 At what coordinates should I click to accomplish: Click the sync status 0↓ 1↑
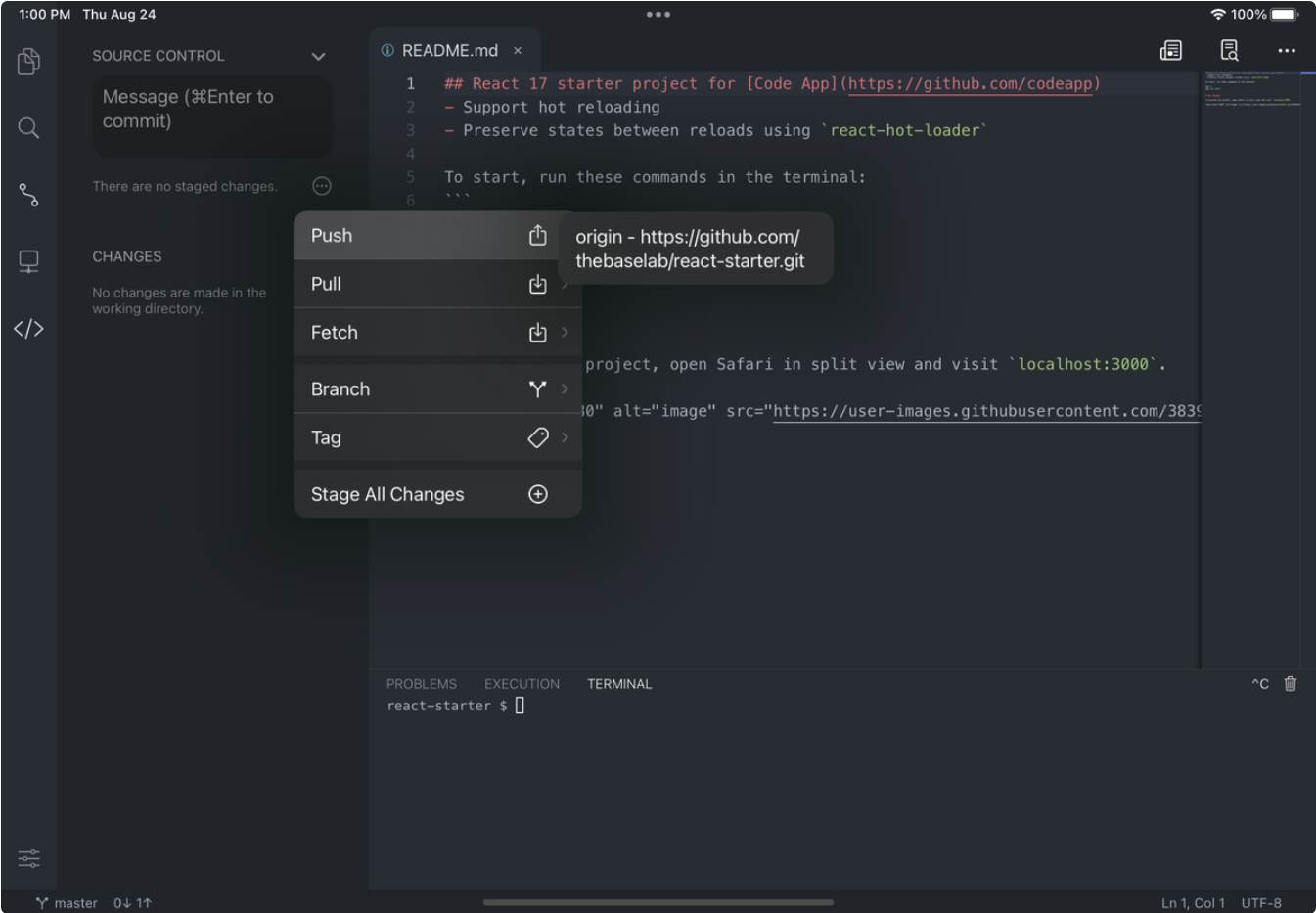[133, 903]
